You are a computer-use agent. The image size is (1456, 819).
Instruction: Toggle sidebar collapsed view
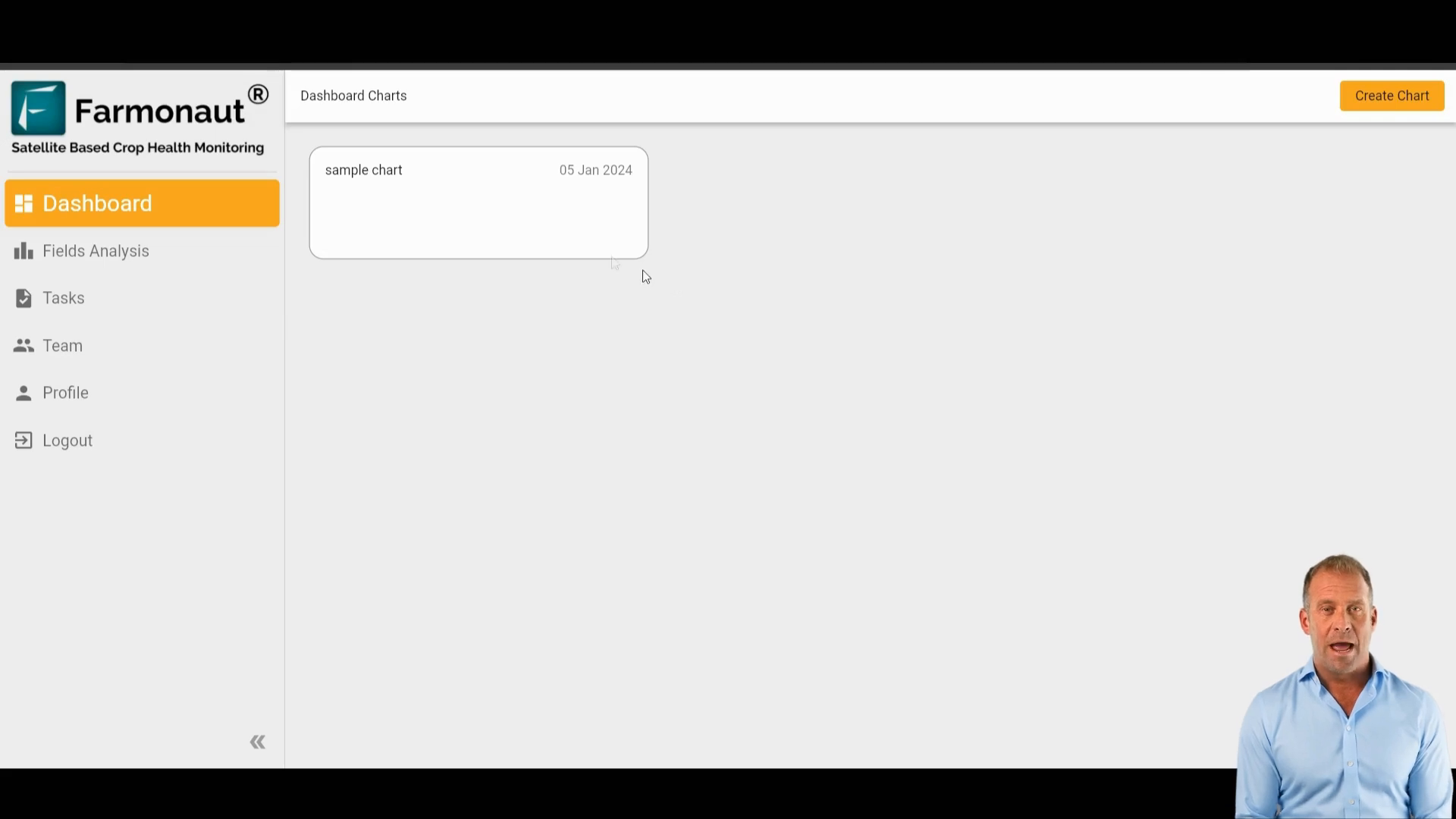point(258,742)
